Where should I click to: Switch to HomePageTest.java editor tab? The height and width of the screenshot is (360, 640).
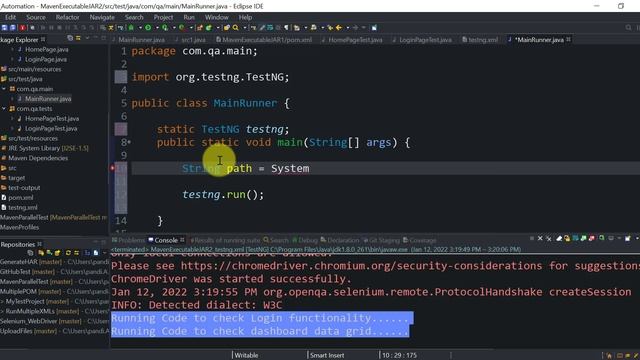tap(352, 40)
